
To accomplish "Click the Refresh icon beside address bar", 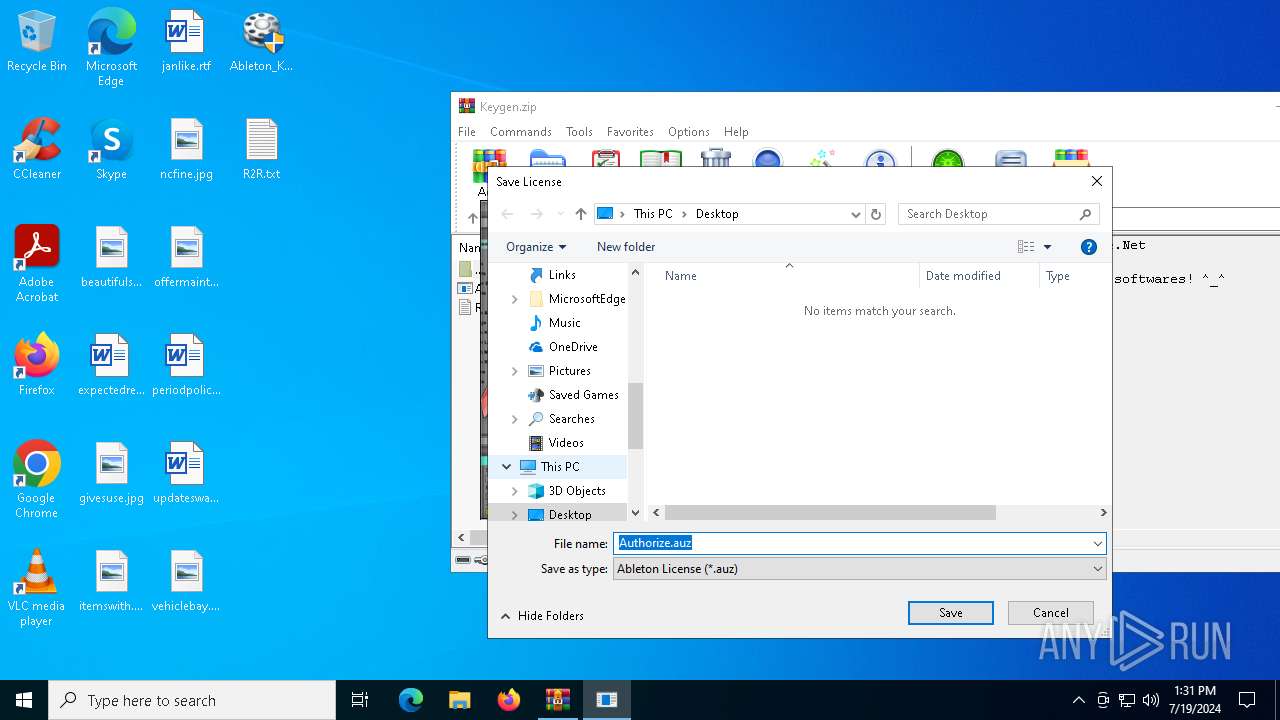I will (876, 214).
